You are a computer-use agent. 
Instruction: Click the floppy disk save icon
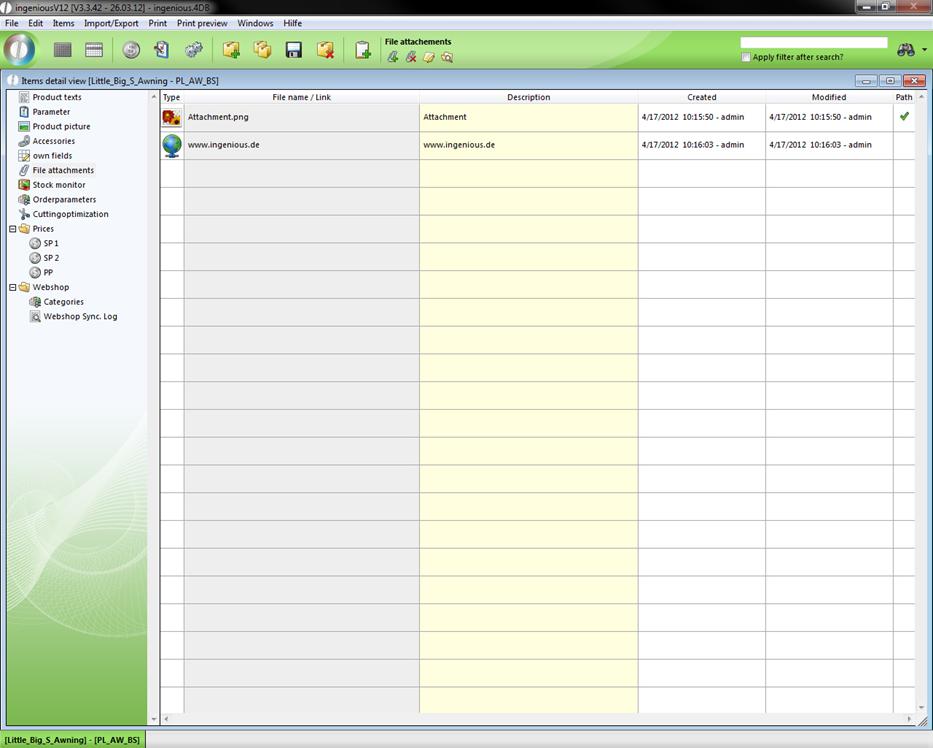294,50
